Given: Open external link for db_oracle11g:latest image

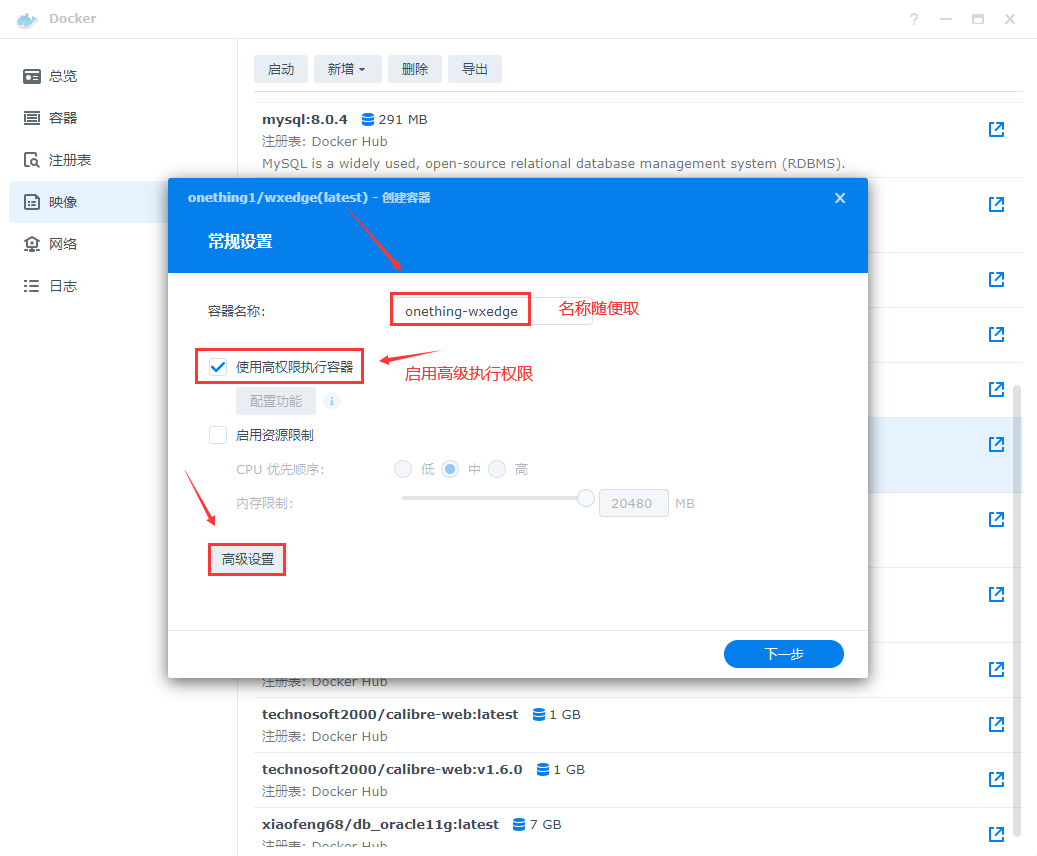Looking at the screenshot, I should pos(996,834).
